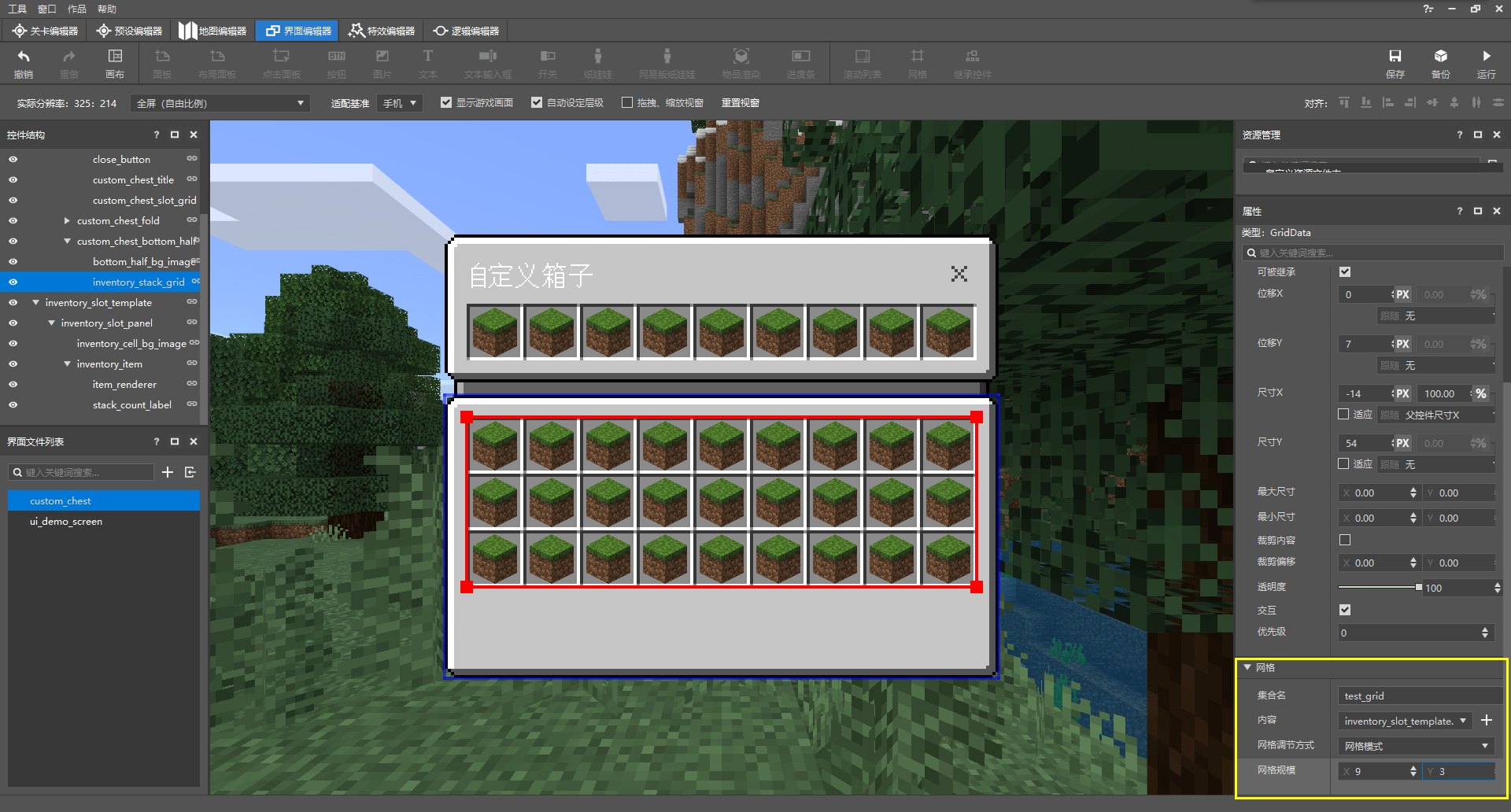Open the 内容 inventory_slot_template dropdown

coord(1406,721)
